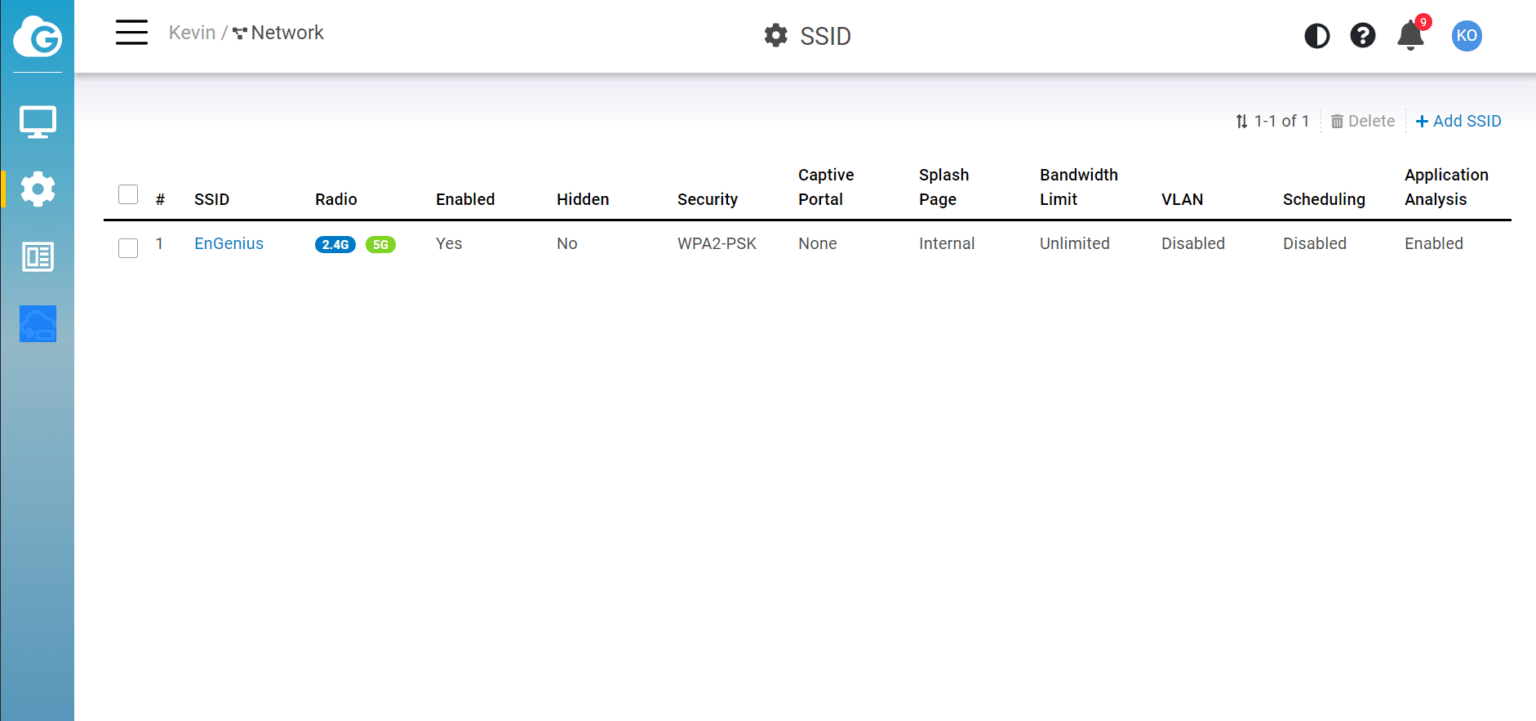Image resolution: width=1536 pixels, height=721 pixels.
Task: View notifications via the bell icon
Action: tap(1411, 34)
